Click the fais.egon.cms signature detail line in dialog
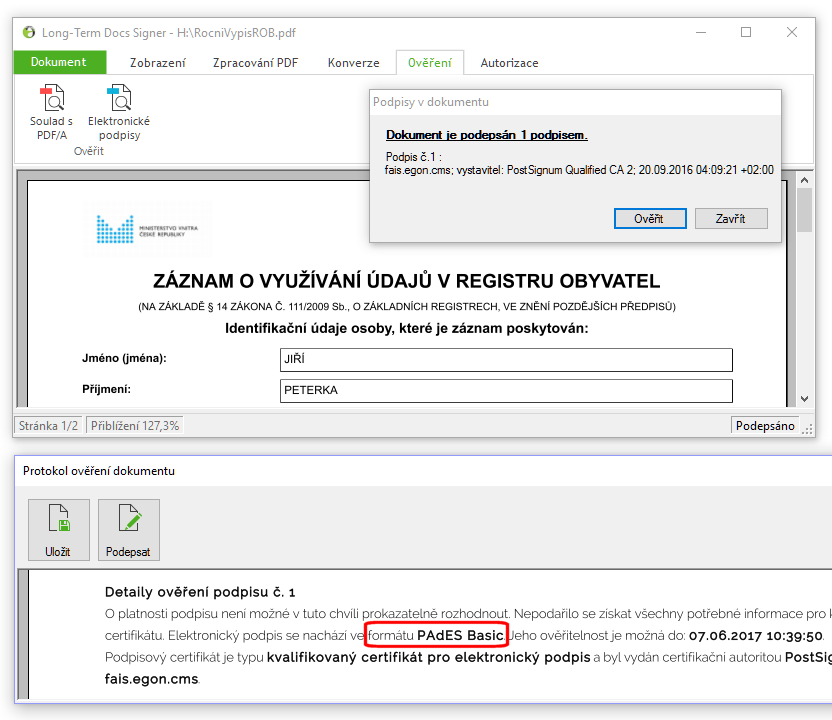 point(579,170)
